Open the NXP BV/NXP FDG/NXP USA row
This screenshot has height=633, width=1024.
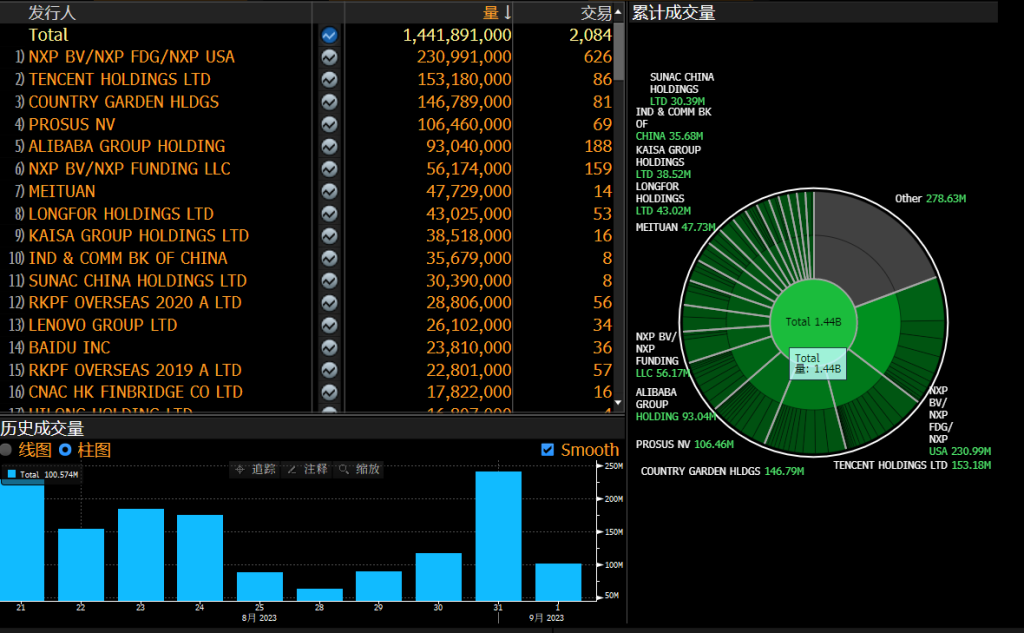[131, 57]
